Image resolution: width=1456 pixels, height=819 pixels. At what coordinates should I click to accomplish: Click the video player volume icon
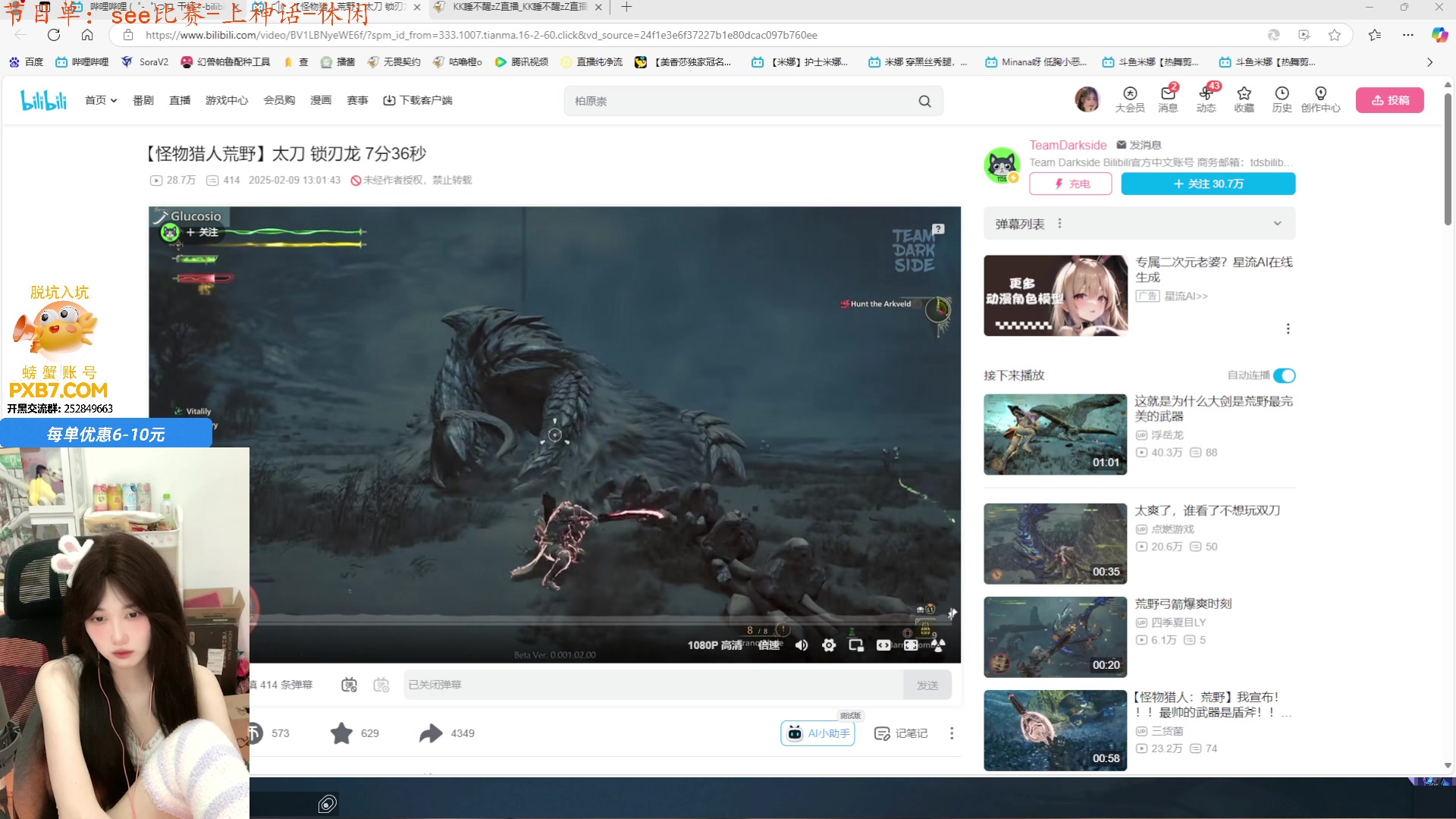pyautogui.click(x=802, y=645)
